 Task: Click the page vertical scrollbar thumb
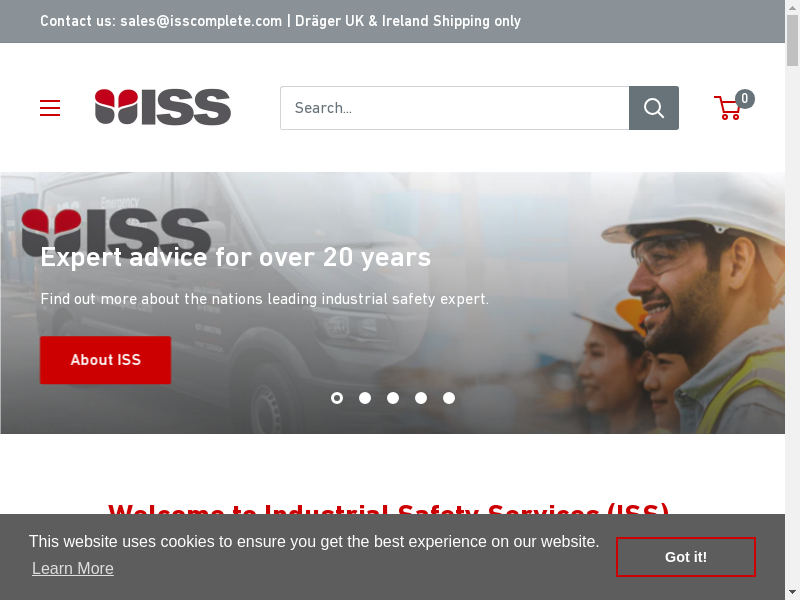coord(792,41)
